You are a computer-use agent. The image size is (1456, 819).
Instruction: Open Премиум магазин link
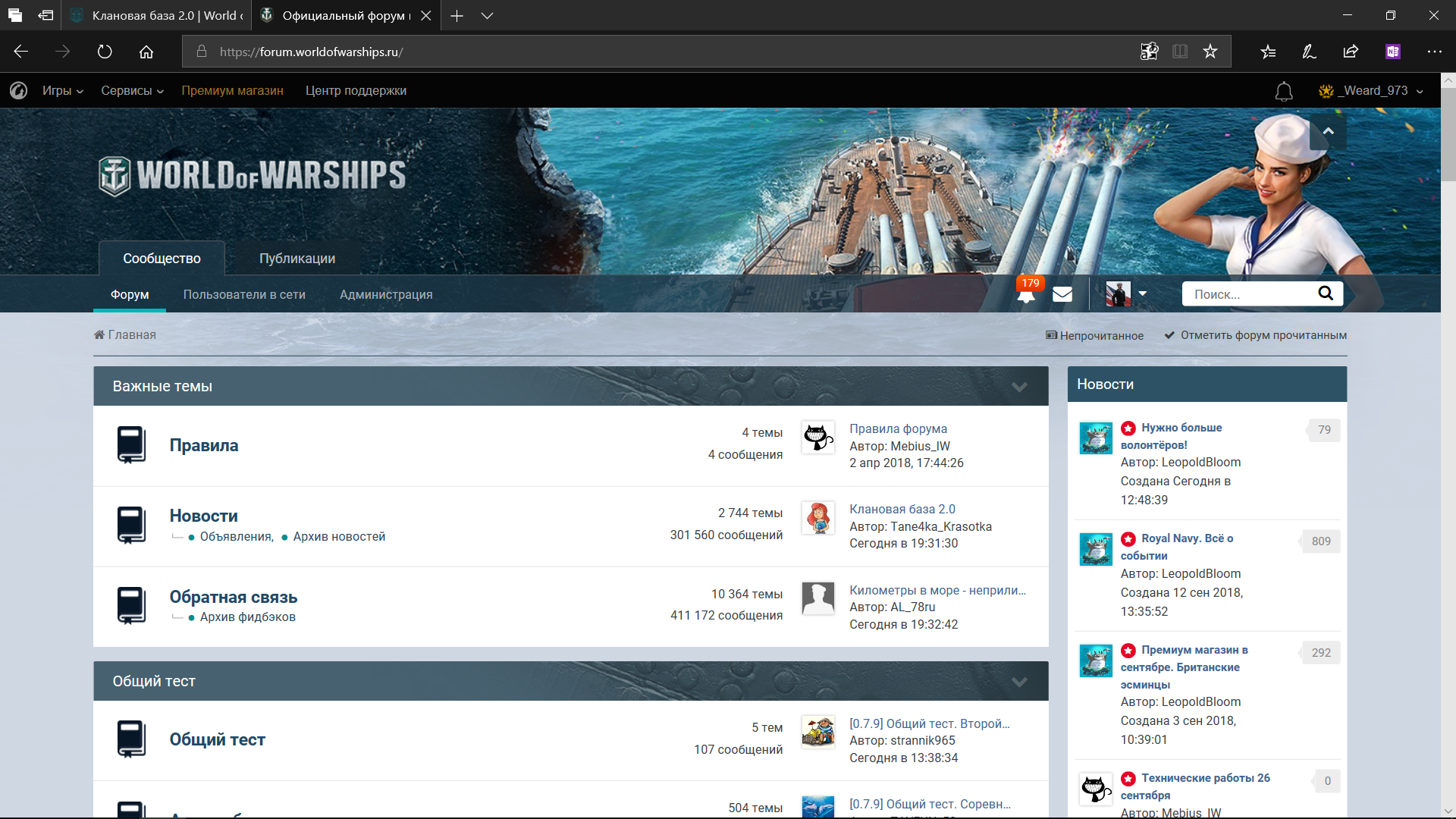[x=232, y=90]
